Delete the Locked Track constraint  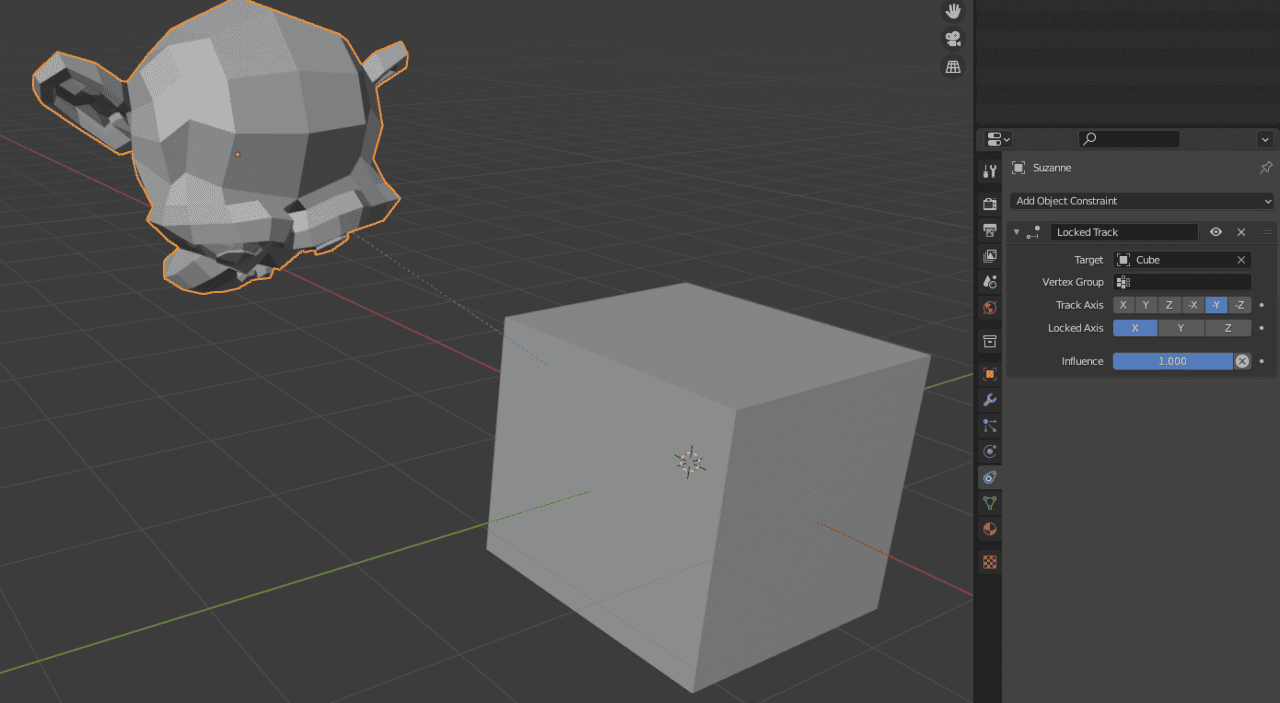click(1240, 231)
